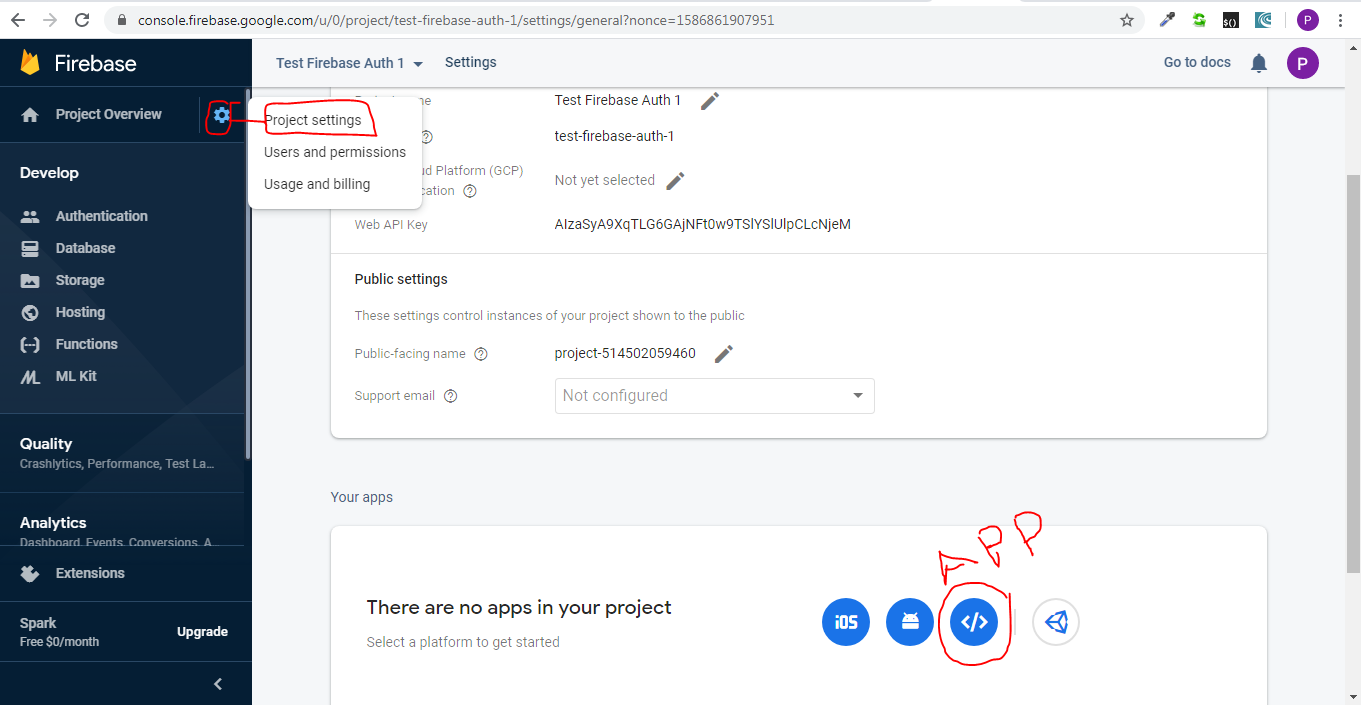Add a Unity app to the project
Screen dimensions: 1361x705
(1056, 621)
